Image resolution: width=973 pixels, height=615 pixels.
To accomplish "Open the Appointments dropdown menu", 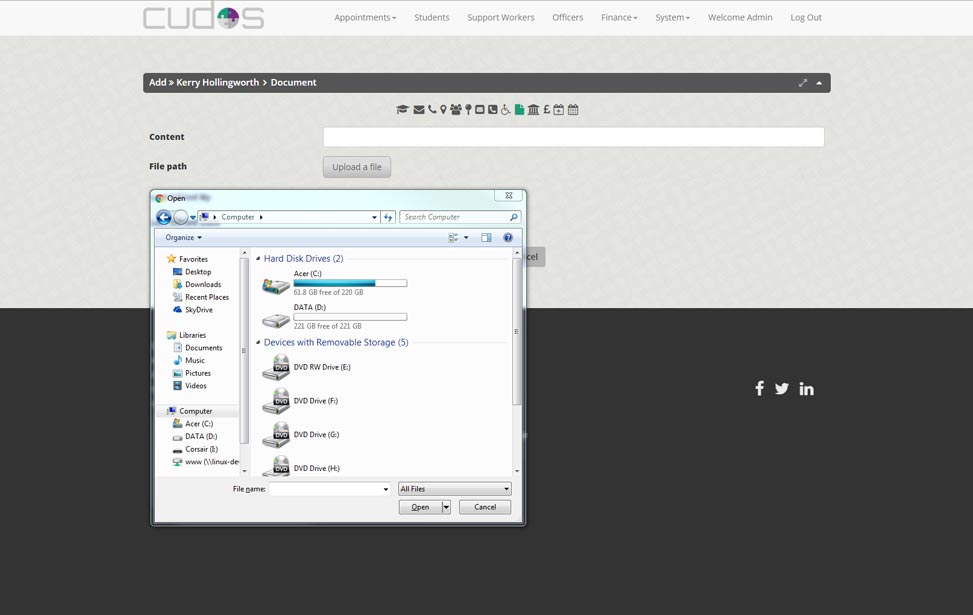I will [x=365, y=17].
